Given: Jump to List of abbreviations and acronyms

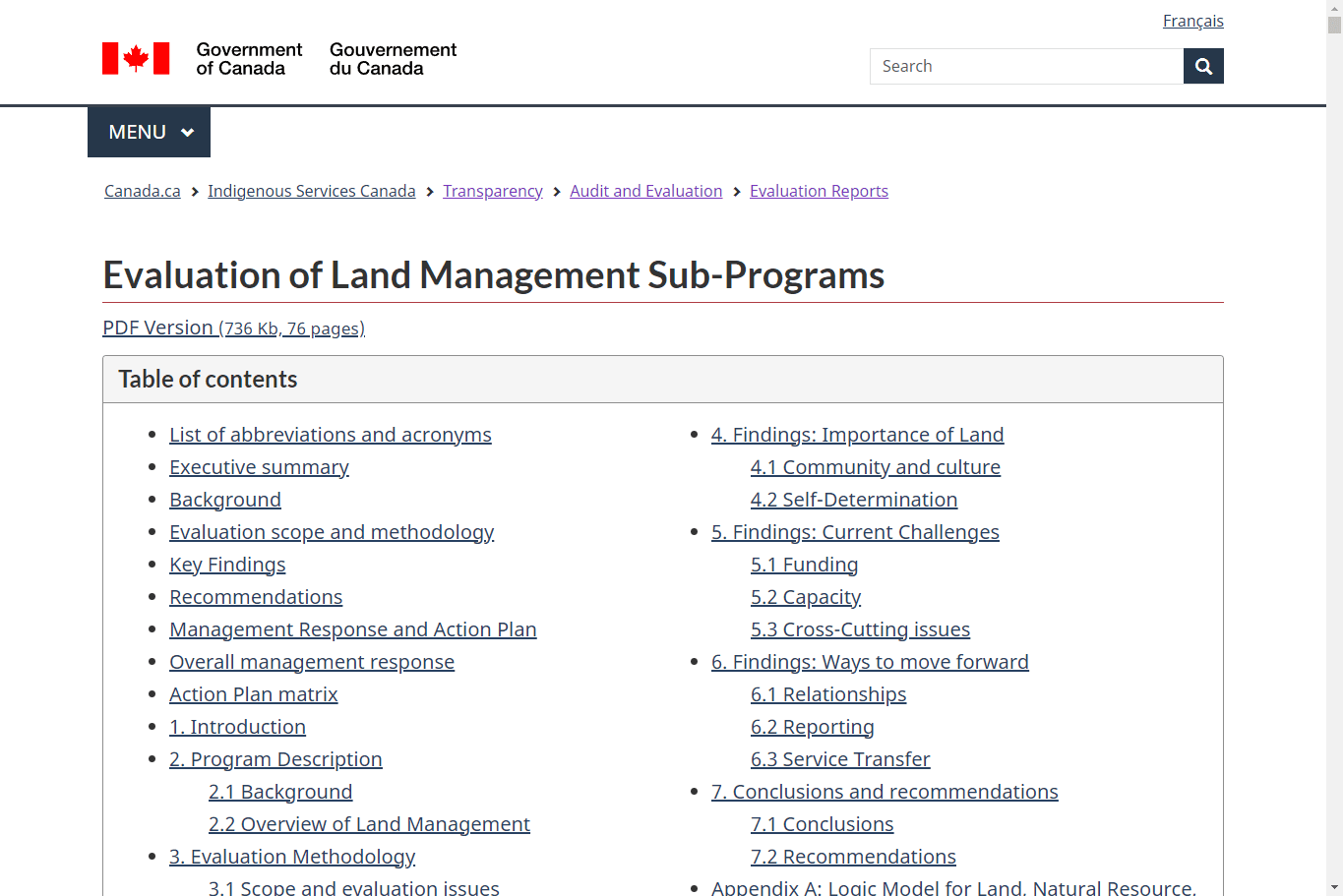Looking at the screenshot, I should 331,434.
